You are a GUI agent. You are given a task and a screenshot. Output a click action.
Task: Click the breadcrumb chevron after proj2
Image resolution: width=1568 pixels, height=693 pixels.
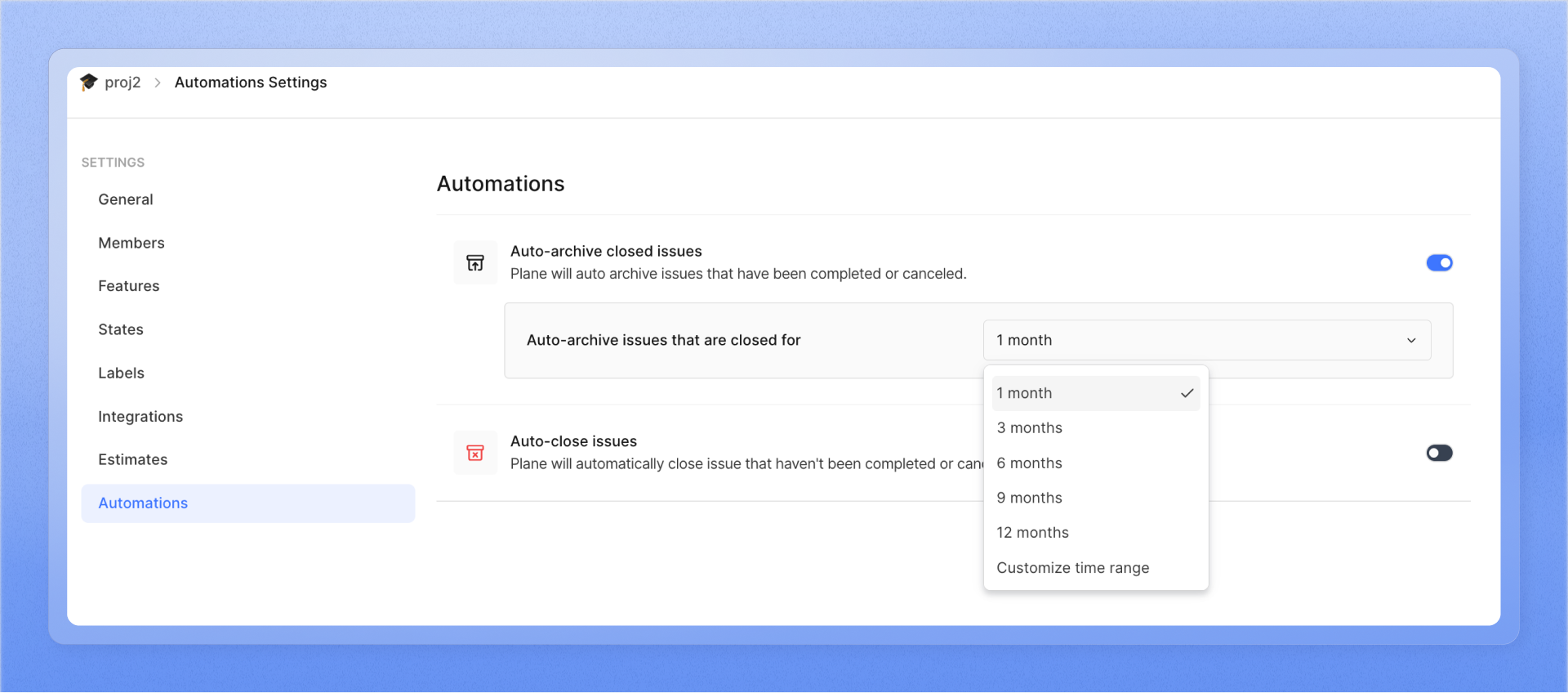tap(158, 83)
